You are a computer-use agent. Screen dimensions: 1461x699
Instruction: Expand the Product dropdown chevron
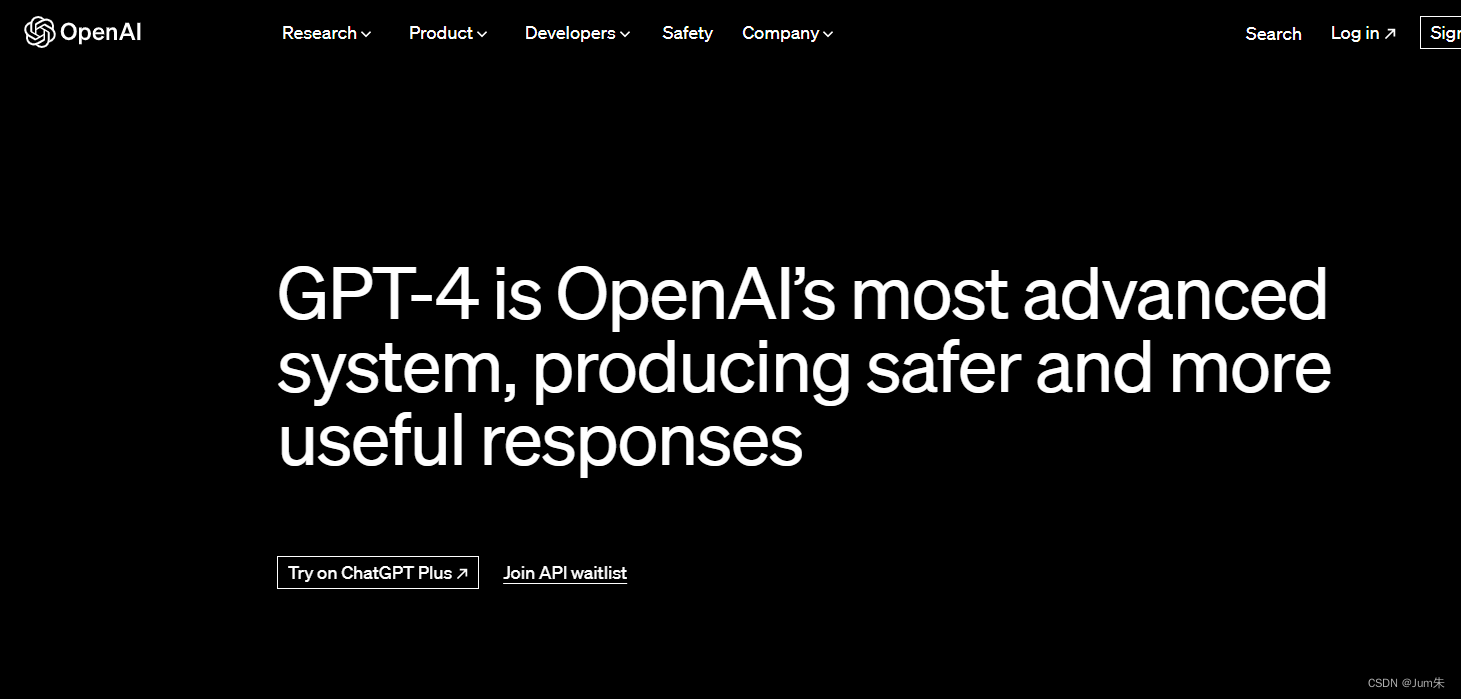coord(482,34)
